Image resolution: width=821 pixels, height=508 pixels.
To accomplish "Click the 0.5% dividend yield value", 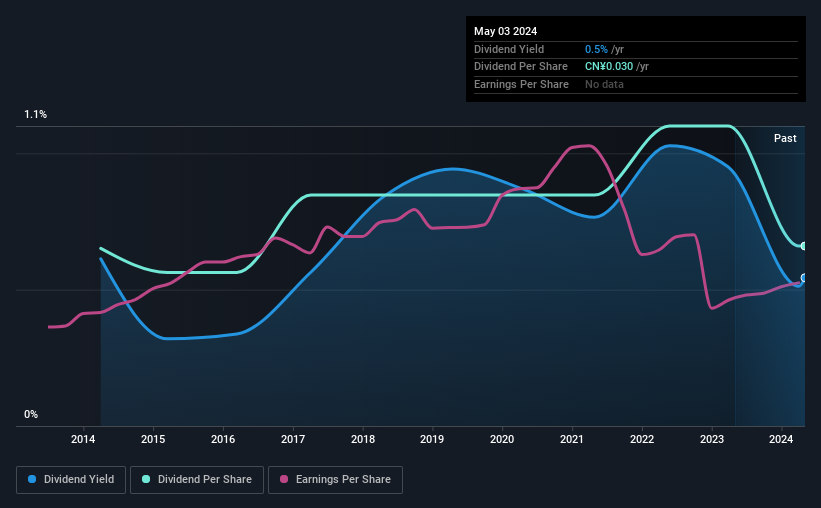I will 596,49.
